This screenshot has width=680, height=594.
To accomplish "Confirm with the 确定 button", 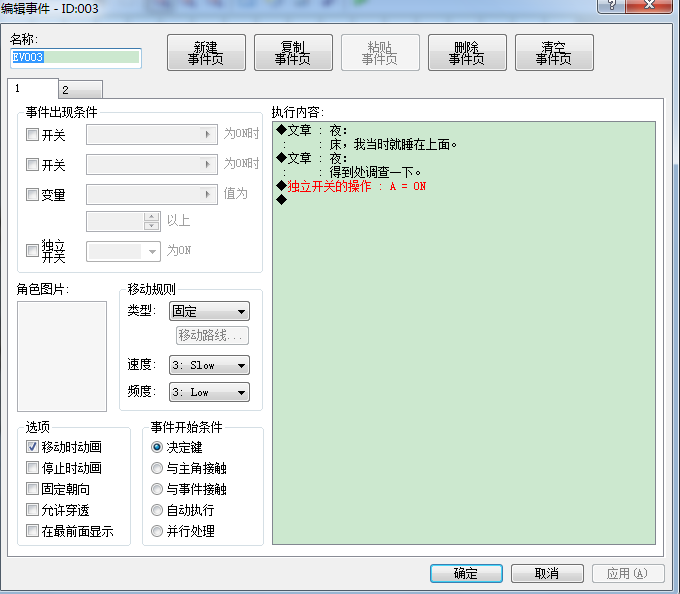I will tap(466, 573).
